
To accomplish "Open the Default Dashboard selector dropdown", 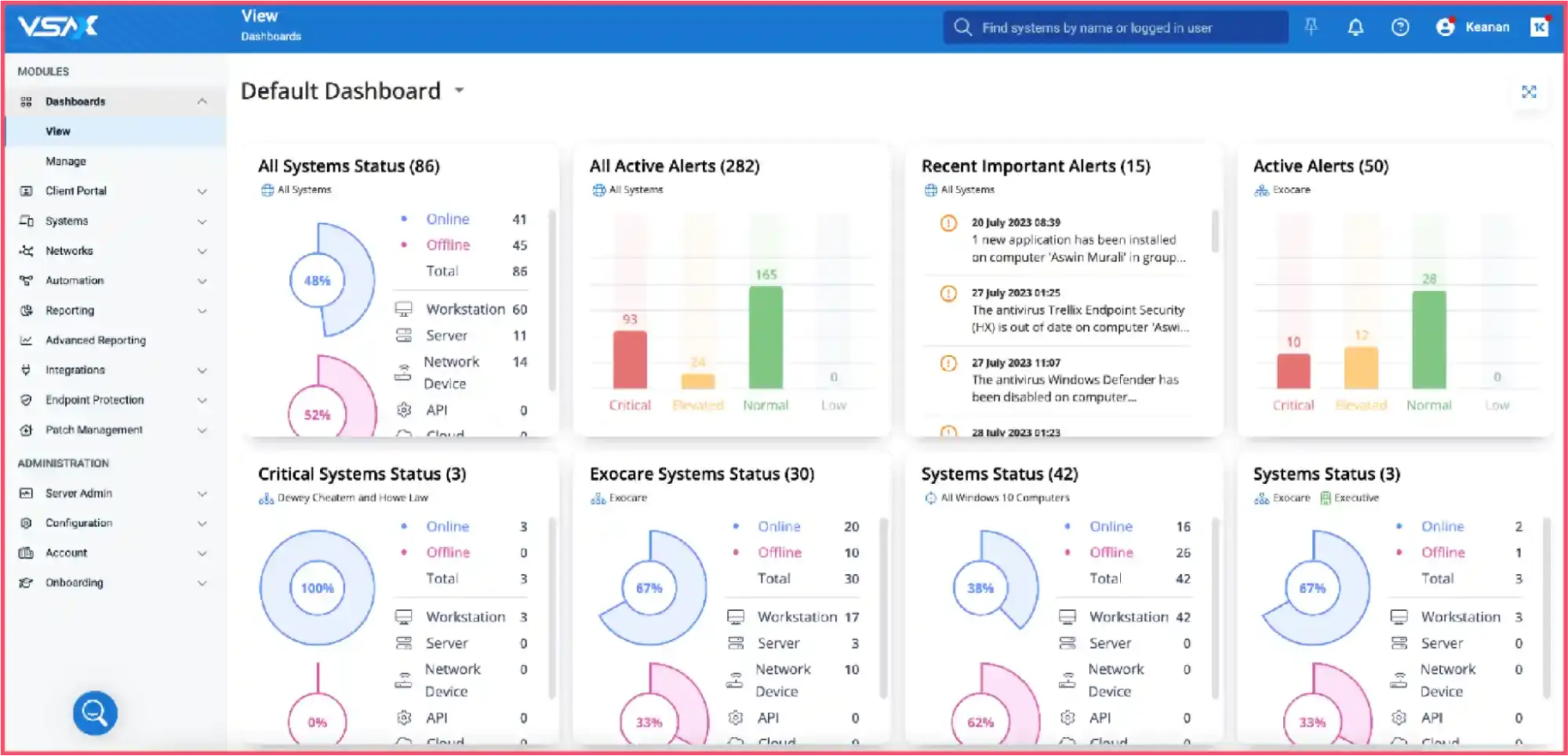I will pyautogui.click(x=460, y=91).
